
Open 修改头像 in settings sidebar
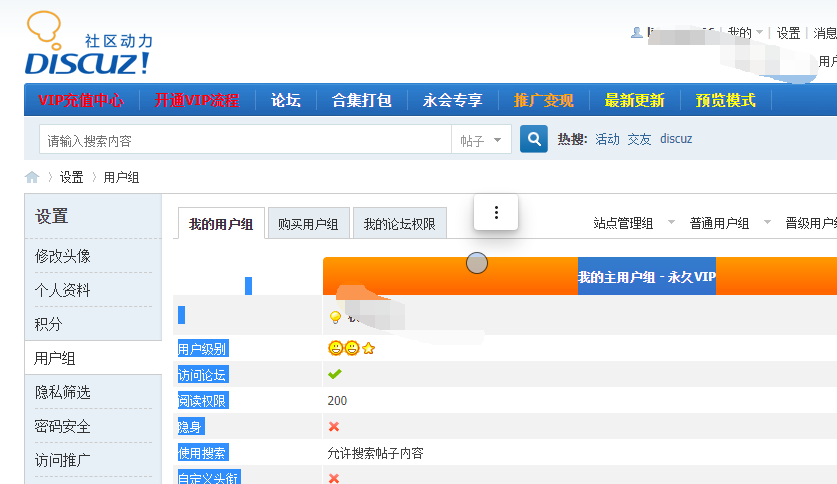(63, 256)
